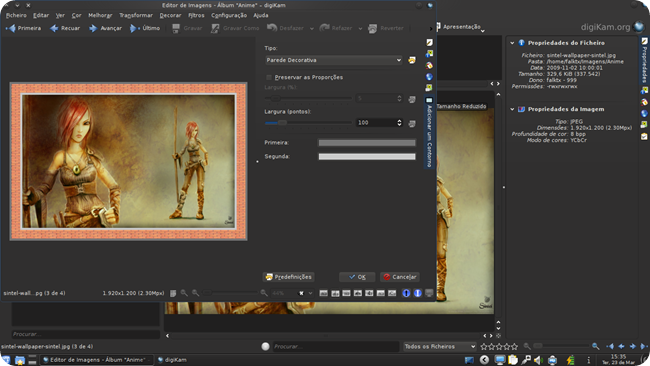Open the Melhorar menu
Image resolution: width=650 pixels, height=366 pixels.
point(100,15)
